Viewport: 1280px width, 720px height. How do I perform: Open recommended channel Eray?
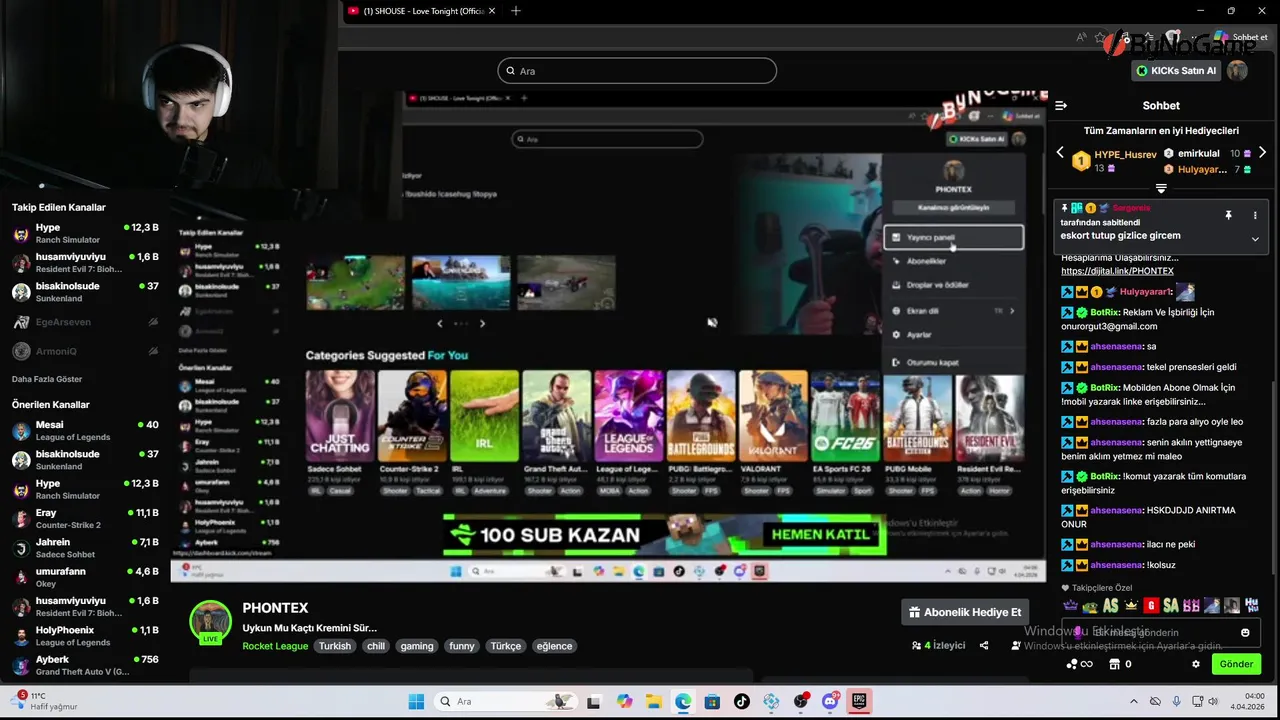[85, 518]
